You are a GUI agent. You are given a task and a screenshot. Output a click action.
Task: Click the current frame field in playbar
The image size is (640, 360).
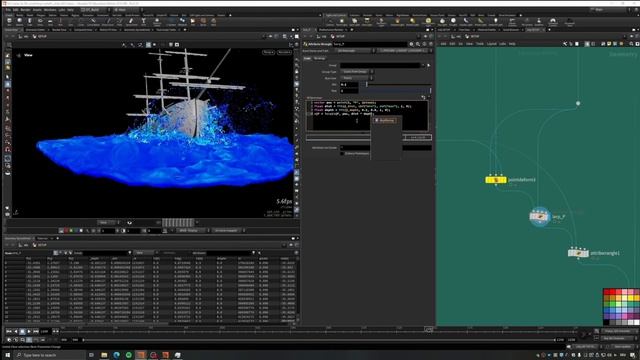point(45,331)
